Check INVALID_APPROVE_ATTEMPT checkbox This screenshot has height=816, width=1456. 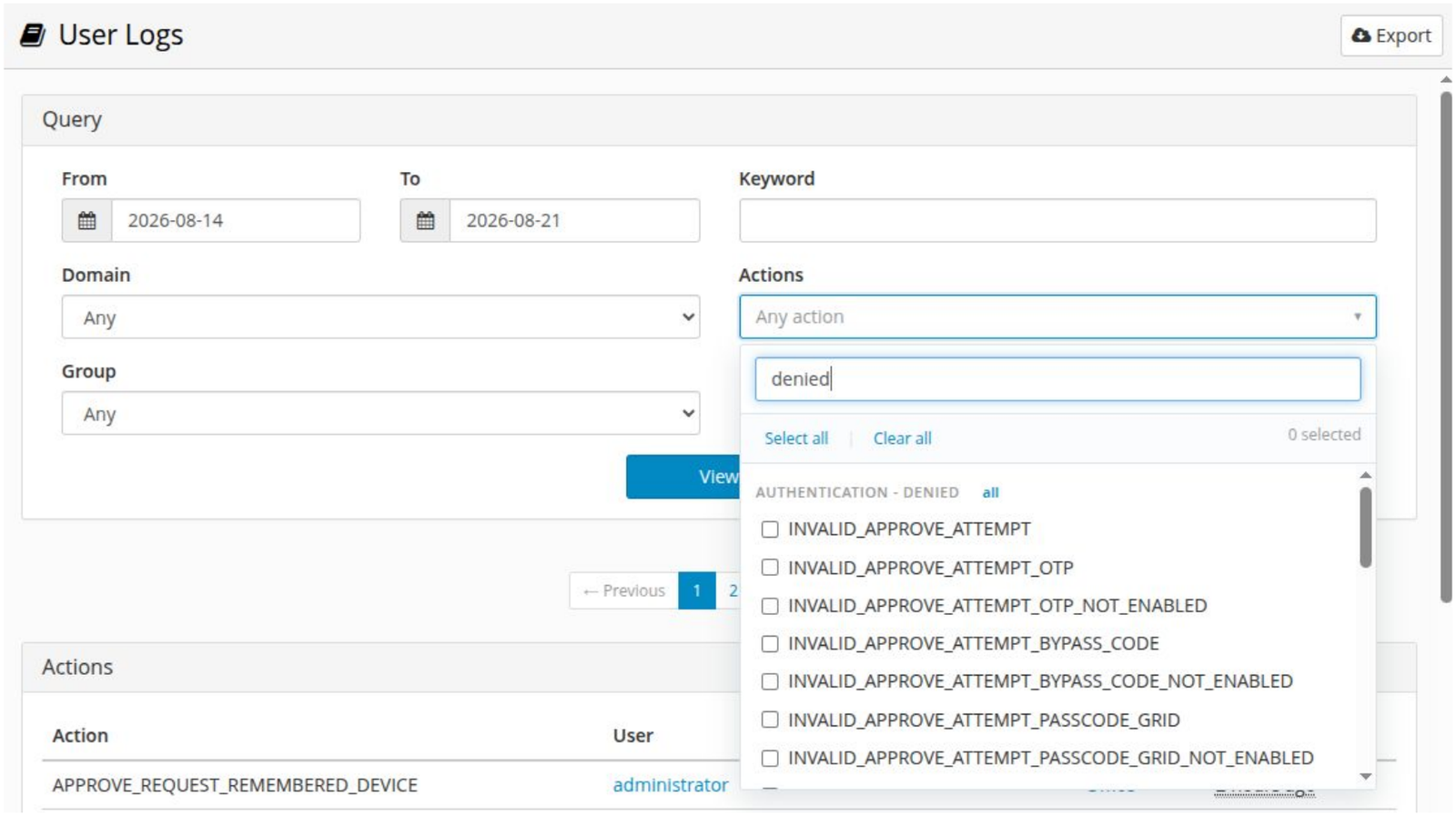point(770,529)
